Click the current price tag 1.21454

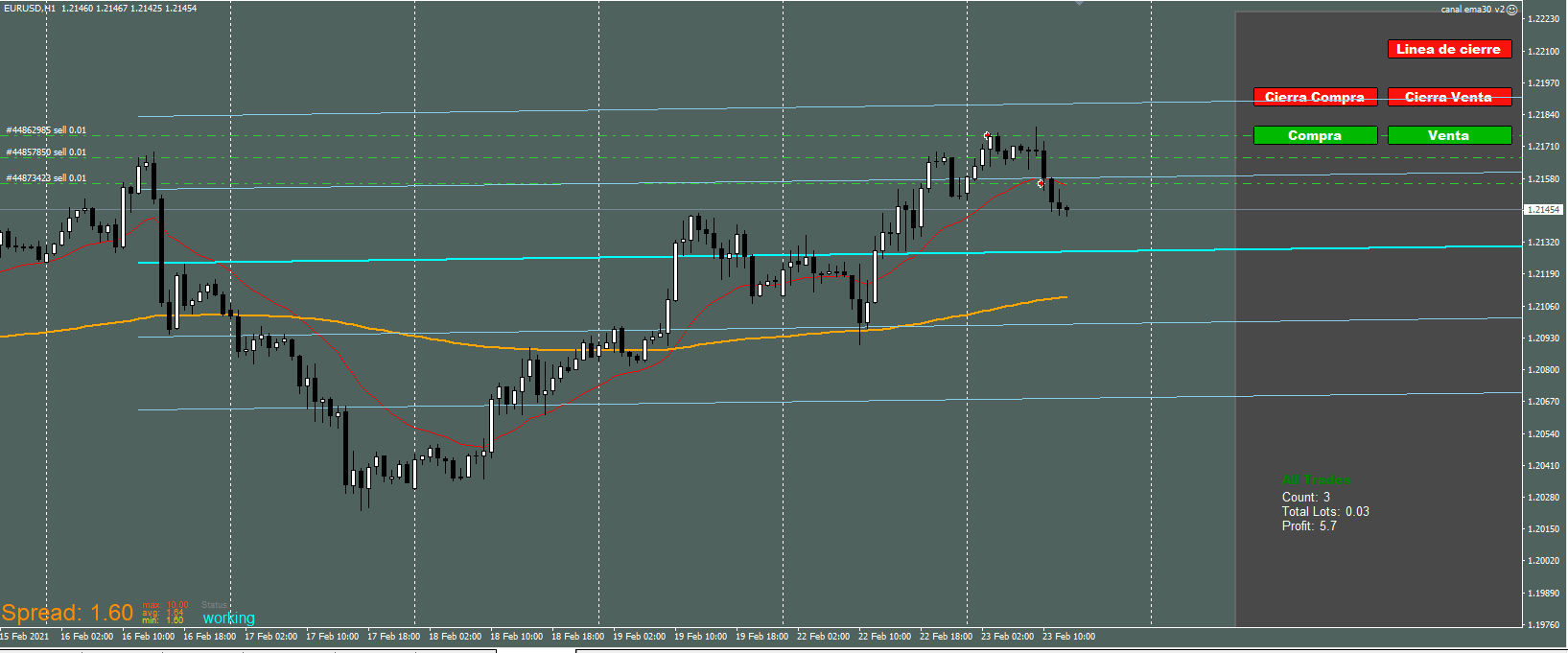pyautogui.click(x=1544, y=209)
